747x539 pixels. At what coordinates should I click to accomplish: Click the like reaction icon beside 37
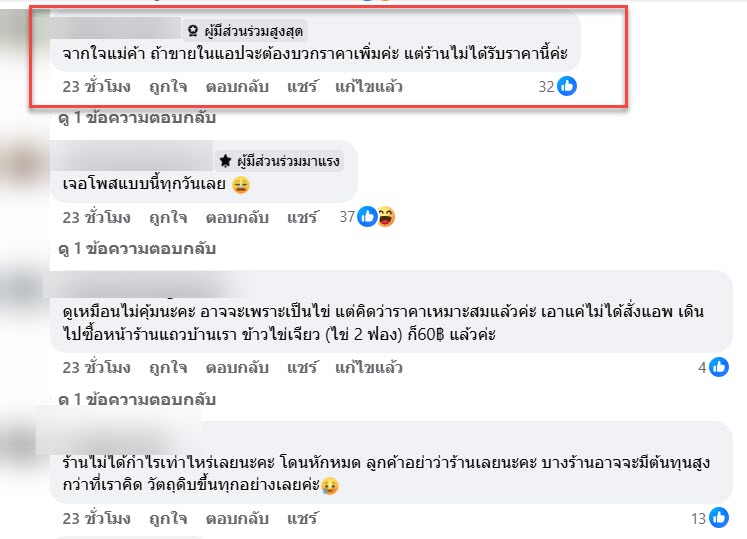pyautogui.click(x=367, y=217)
